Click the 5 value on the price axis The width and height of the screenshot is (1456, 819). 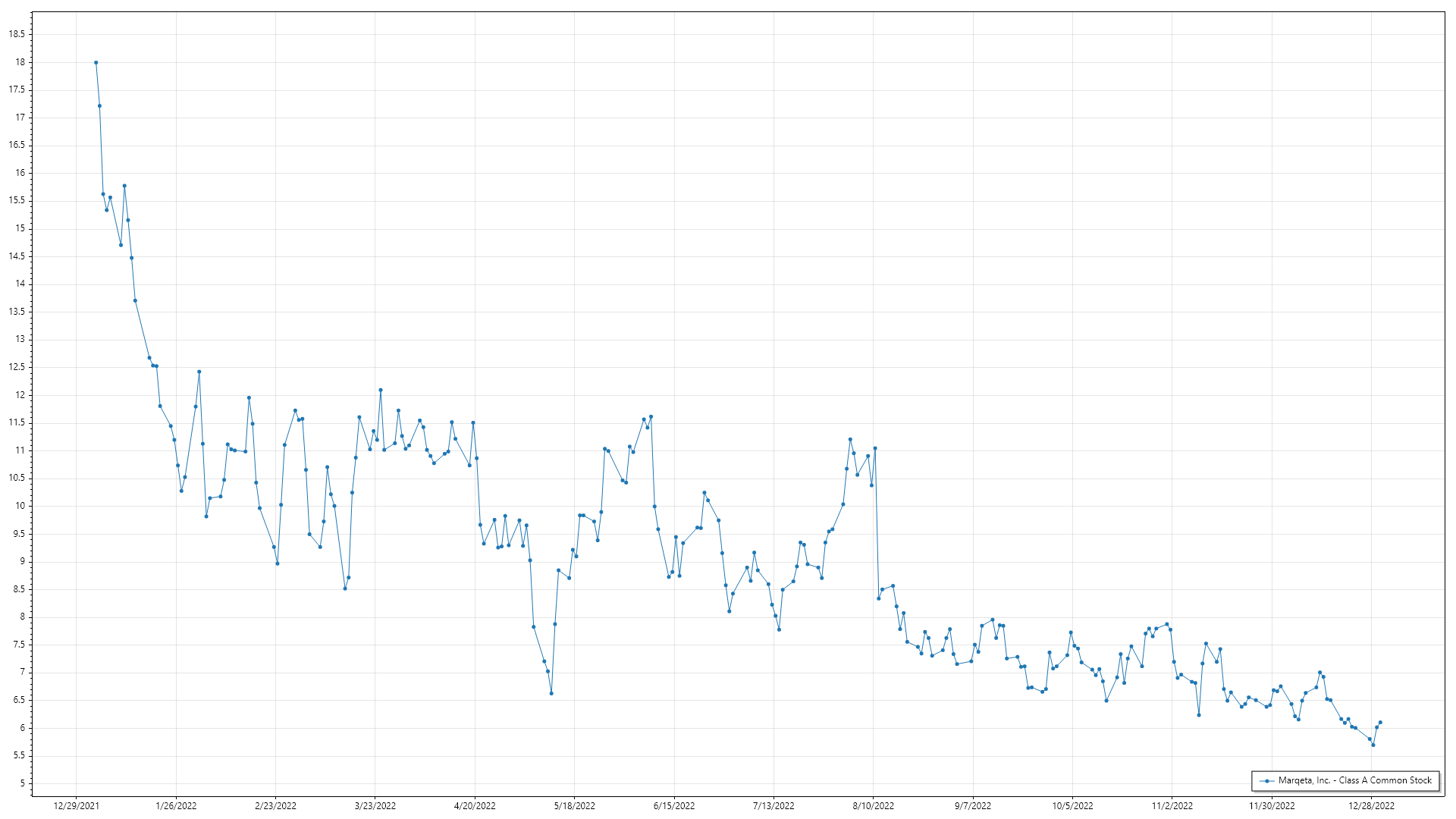22,783
